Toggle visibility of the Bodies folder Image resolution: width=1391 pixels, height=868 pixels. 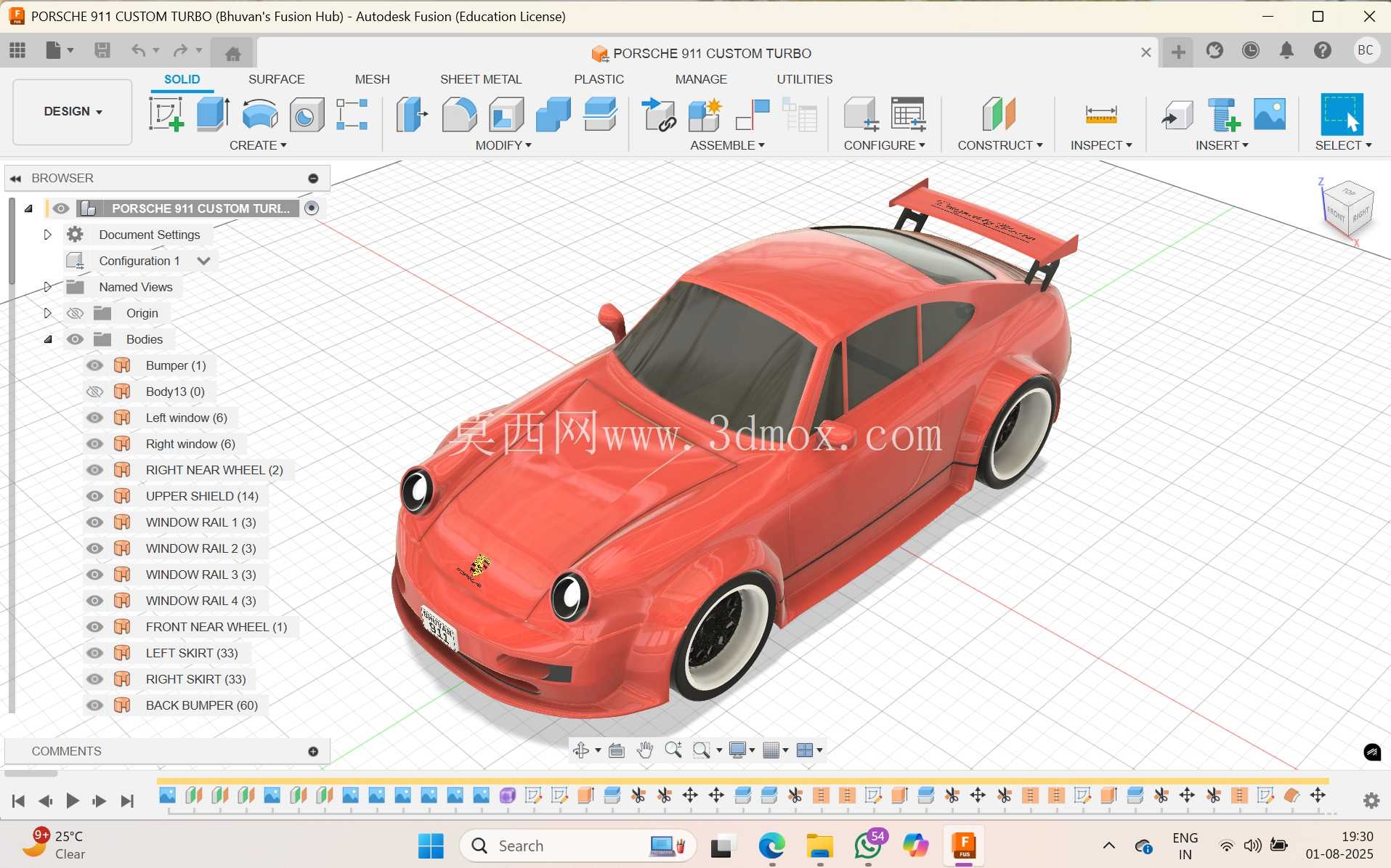(x=75, y=339)
